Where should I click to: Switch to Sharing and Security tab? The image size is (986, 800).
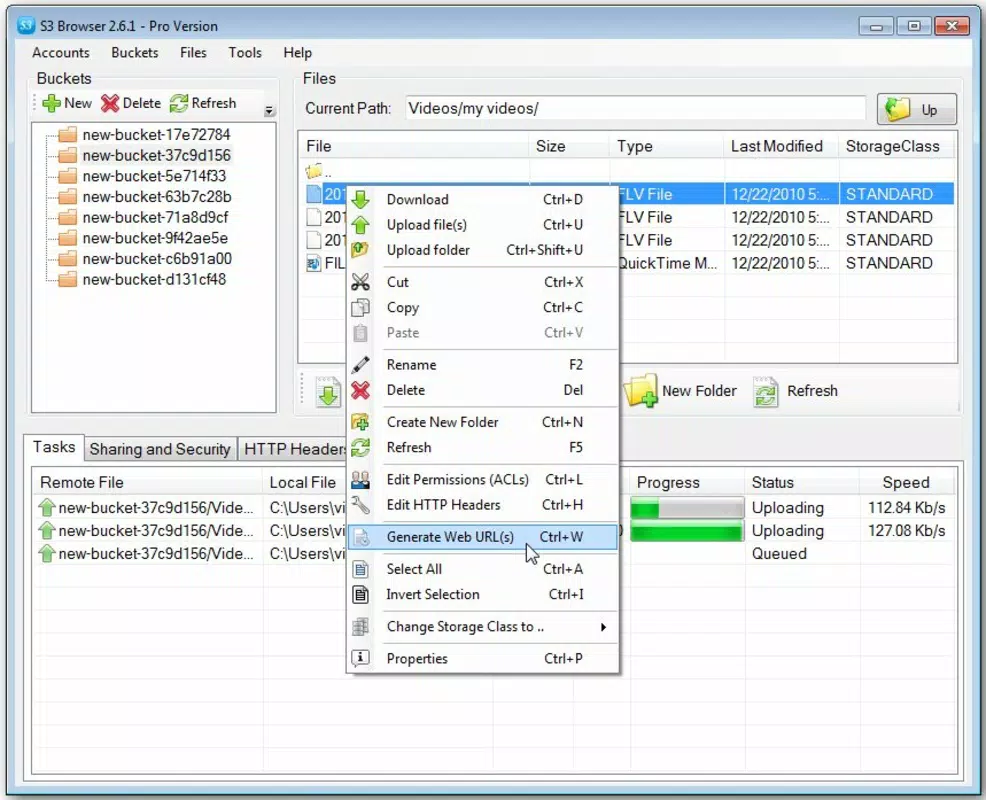pos(160,449)
